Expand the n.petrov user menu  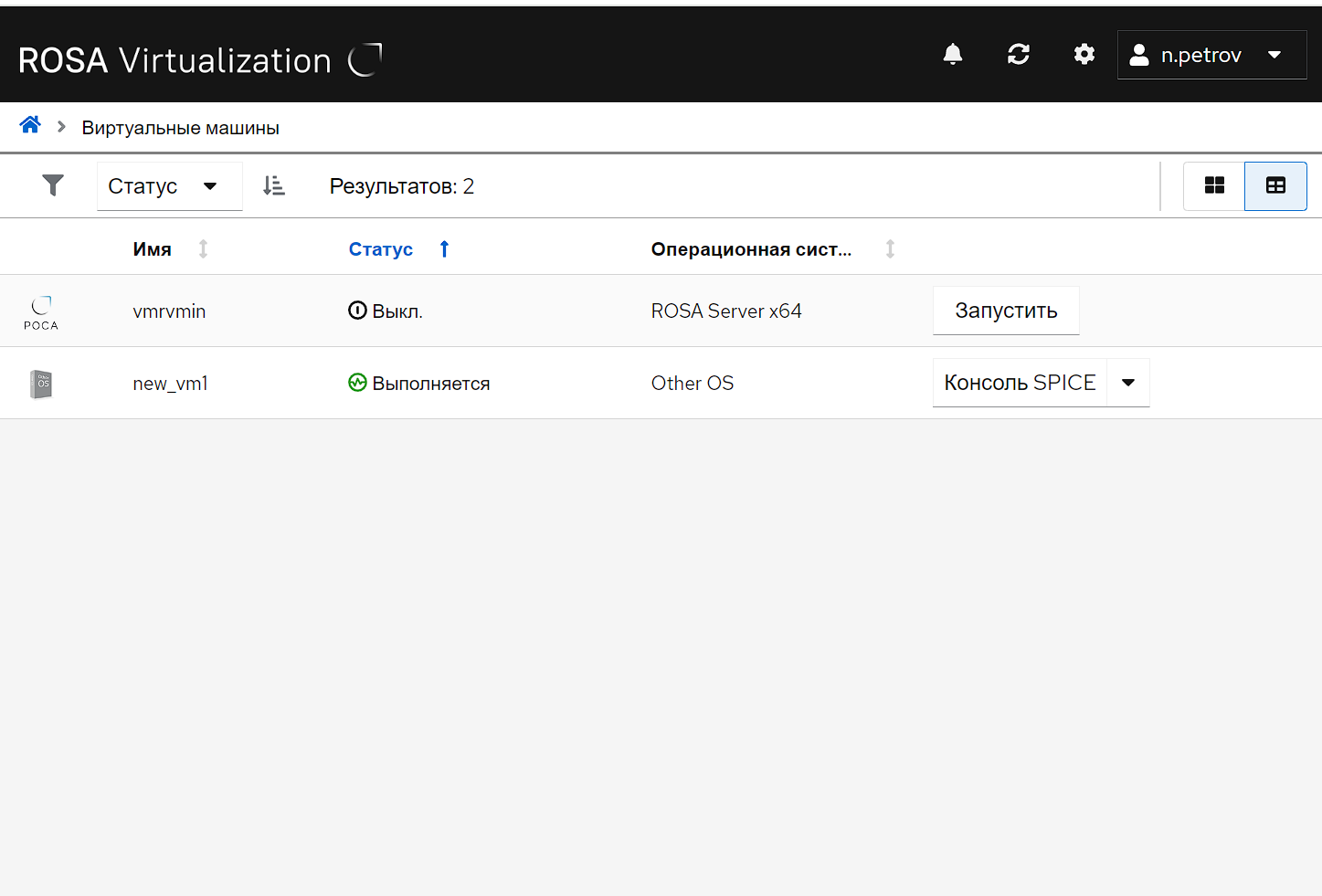tap(1211, 55)
